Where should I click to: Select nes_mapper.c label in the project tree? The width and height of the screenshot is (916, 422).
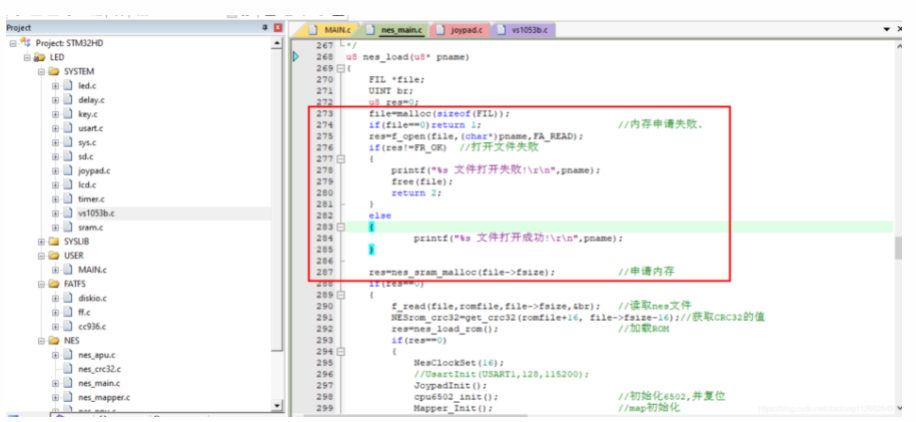click(x=104, y=397)
